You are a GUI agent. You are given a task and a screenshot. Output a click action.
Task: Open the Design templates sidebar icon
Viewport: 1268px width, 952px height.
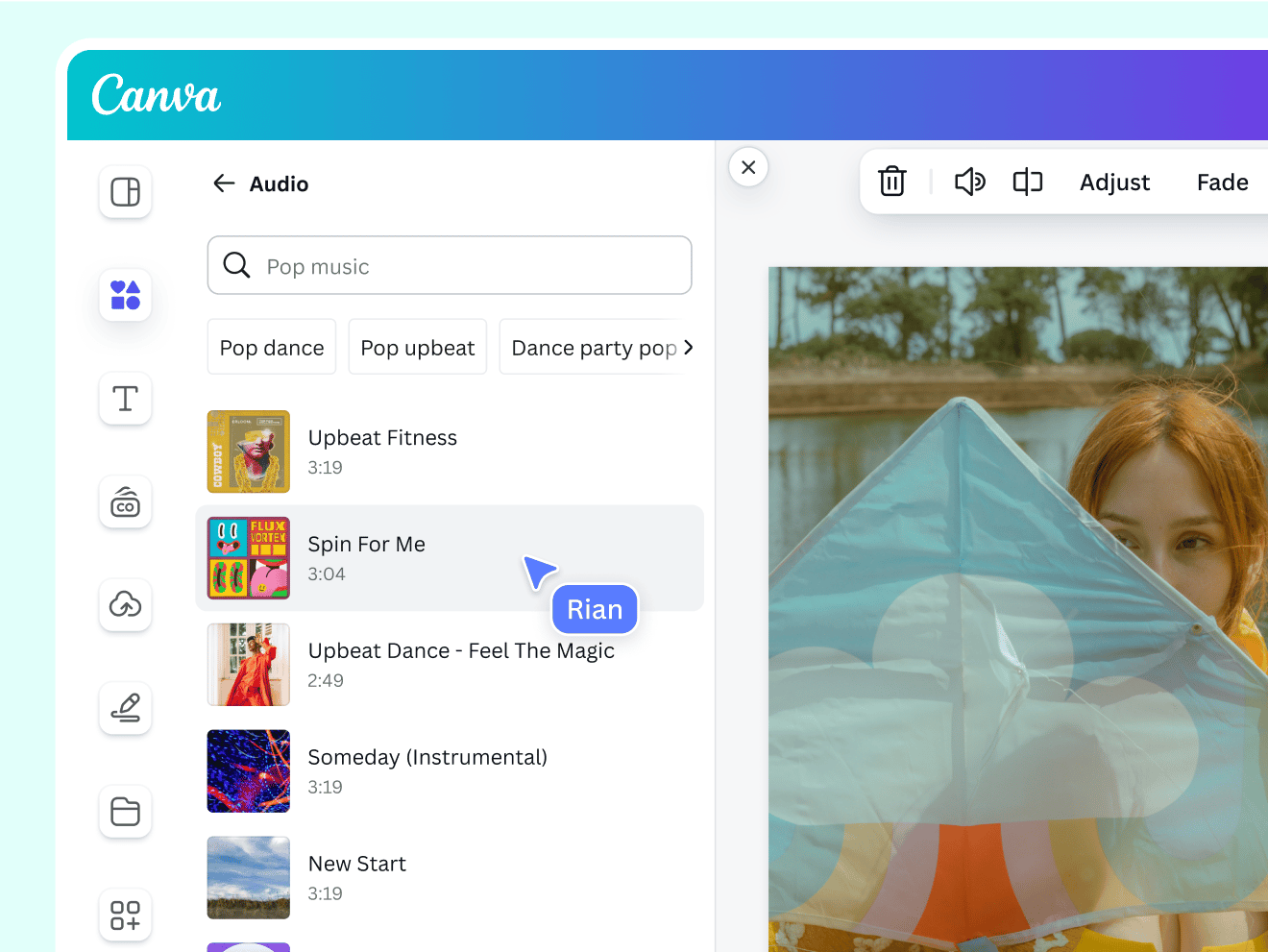125,192
